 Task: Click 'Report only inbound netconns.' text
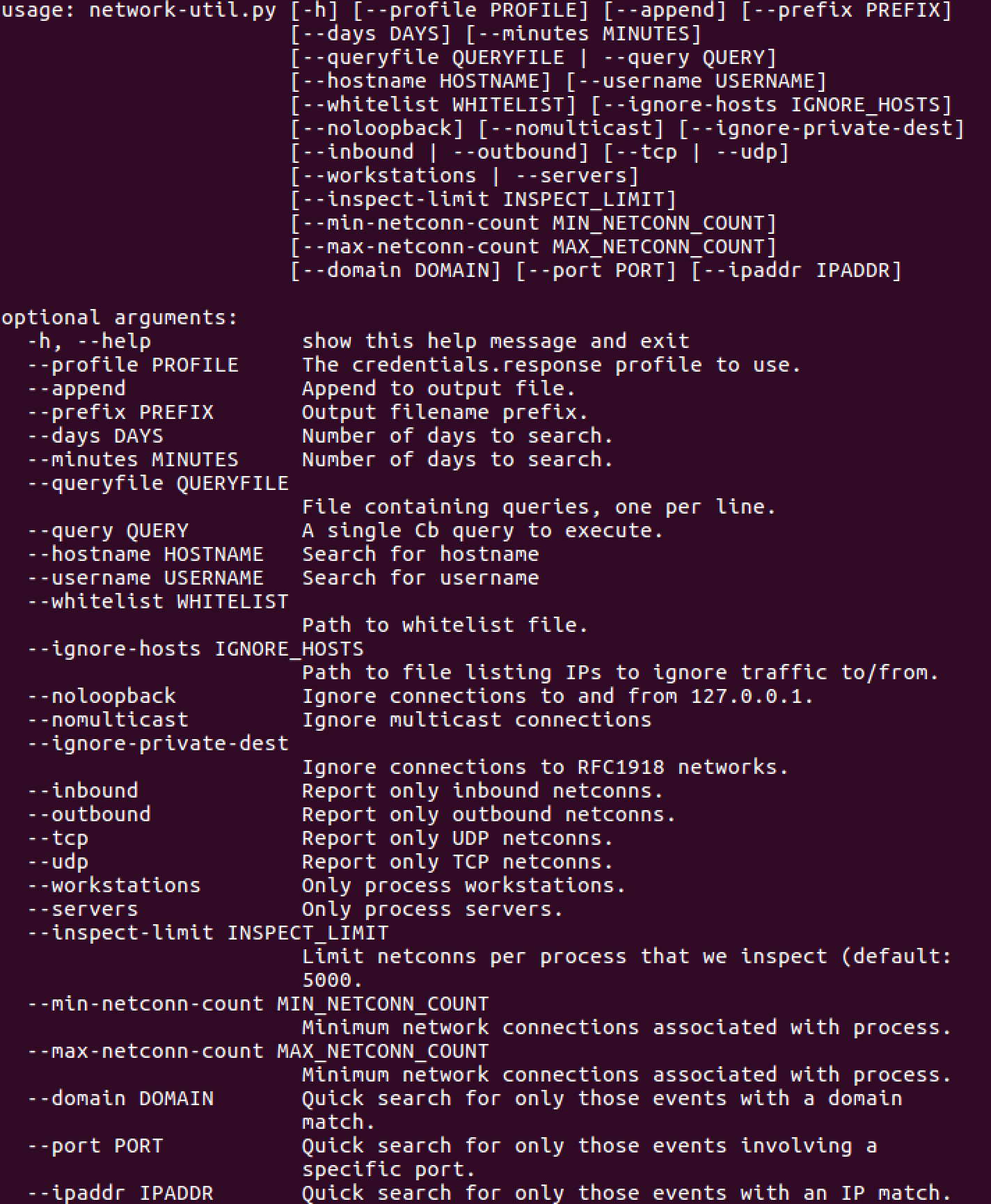tap(482, 791)
